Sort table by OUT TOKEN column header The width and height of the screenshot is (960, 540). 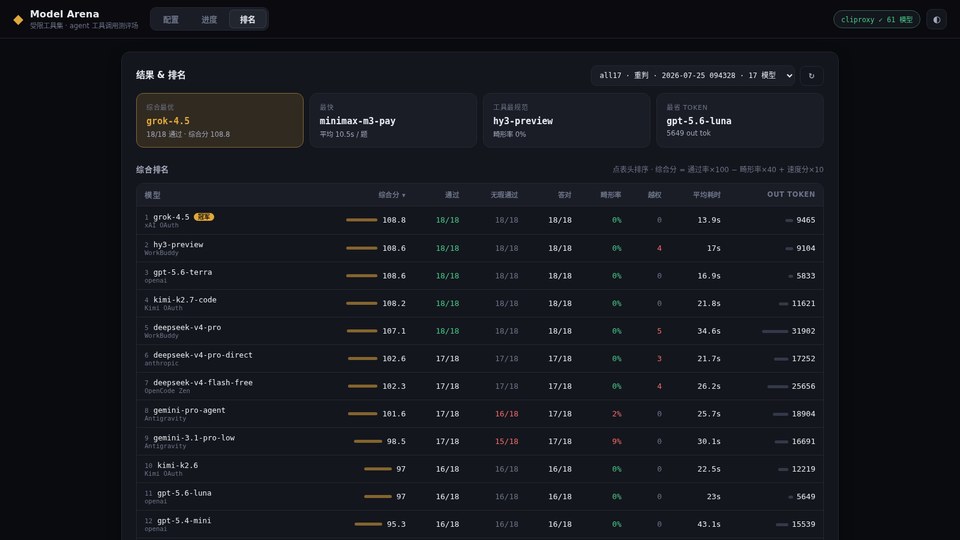pos(791,194)
